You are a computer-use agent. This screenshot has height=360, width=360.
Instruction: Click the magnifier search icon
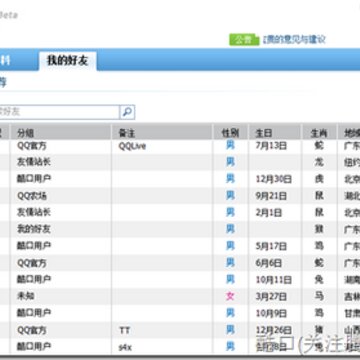pos(127,112)
